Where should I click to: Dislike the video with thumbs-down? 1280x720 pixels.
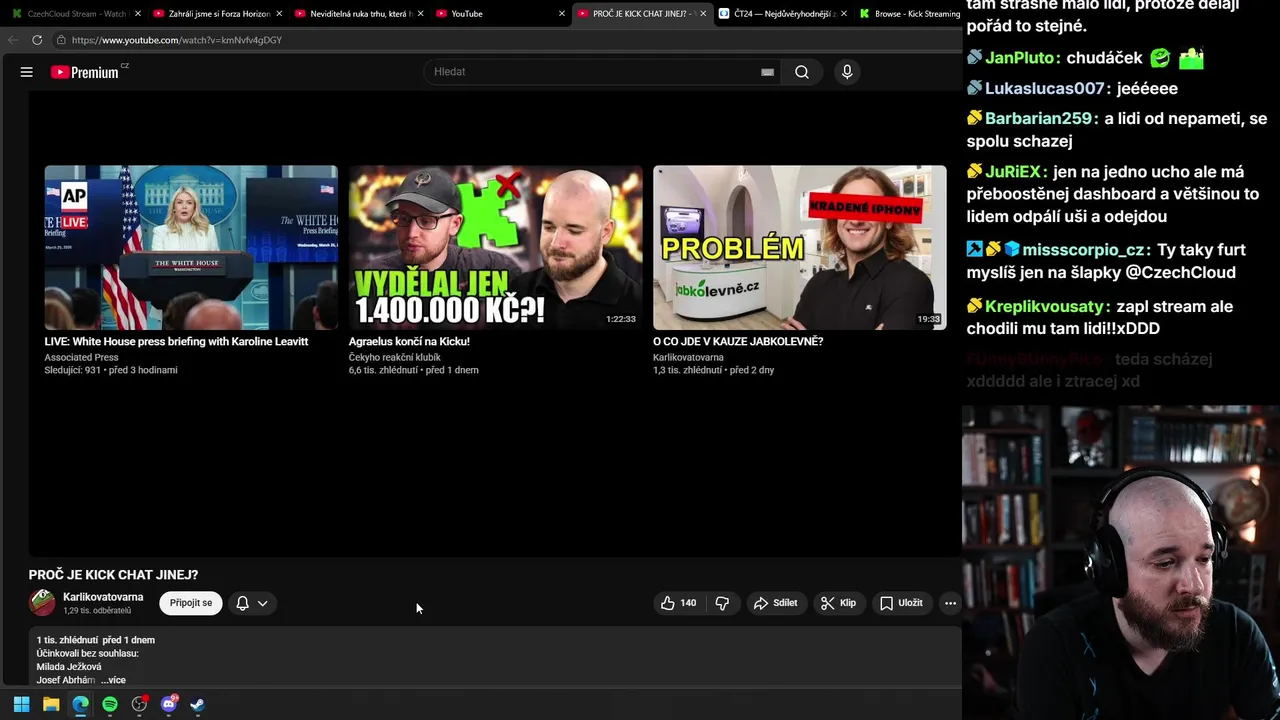[x=722, y=603]
